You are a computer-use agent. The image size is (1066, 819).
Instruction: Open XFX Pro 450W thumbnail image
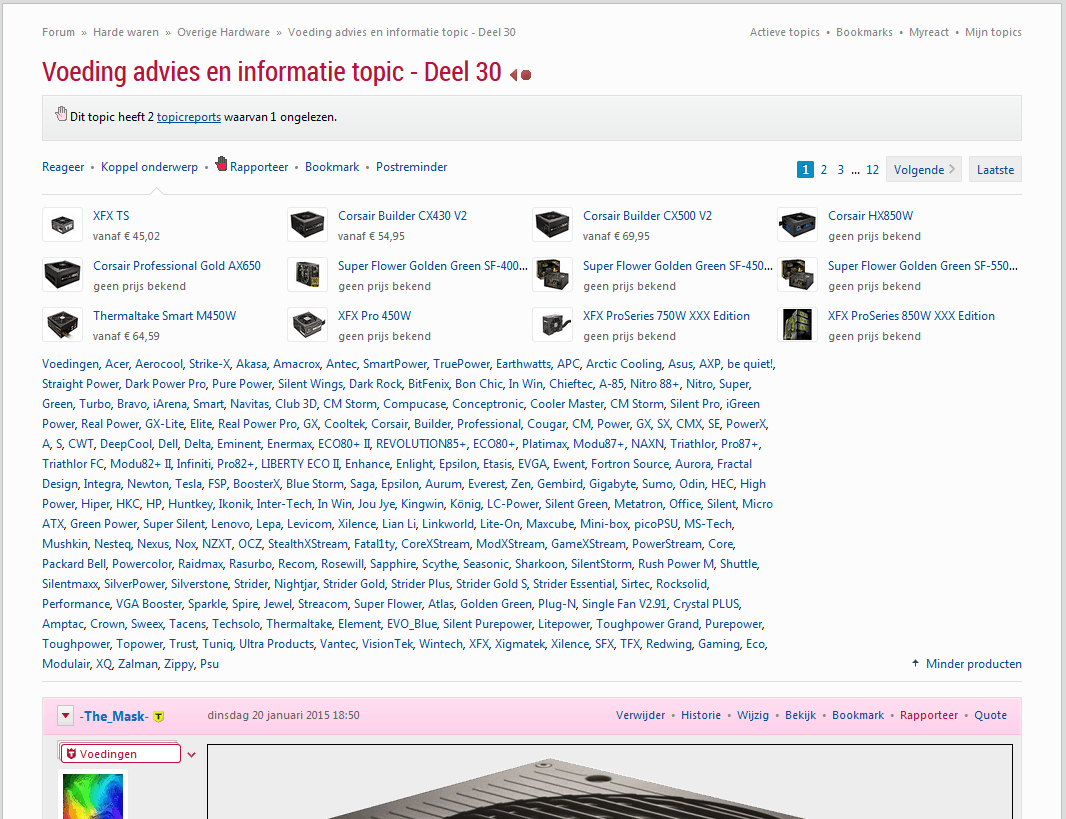(x=307, y=325)
